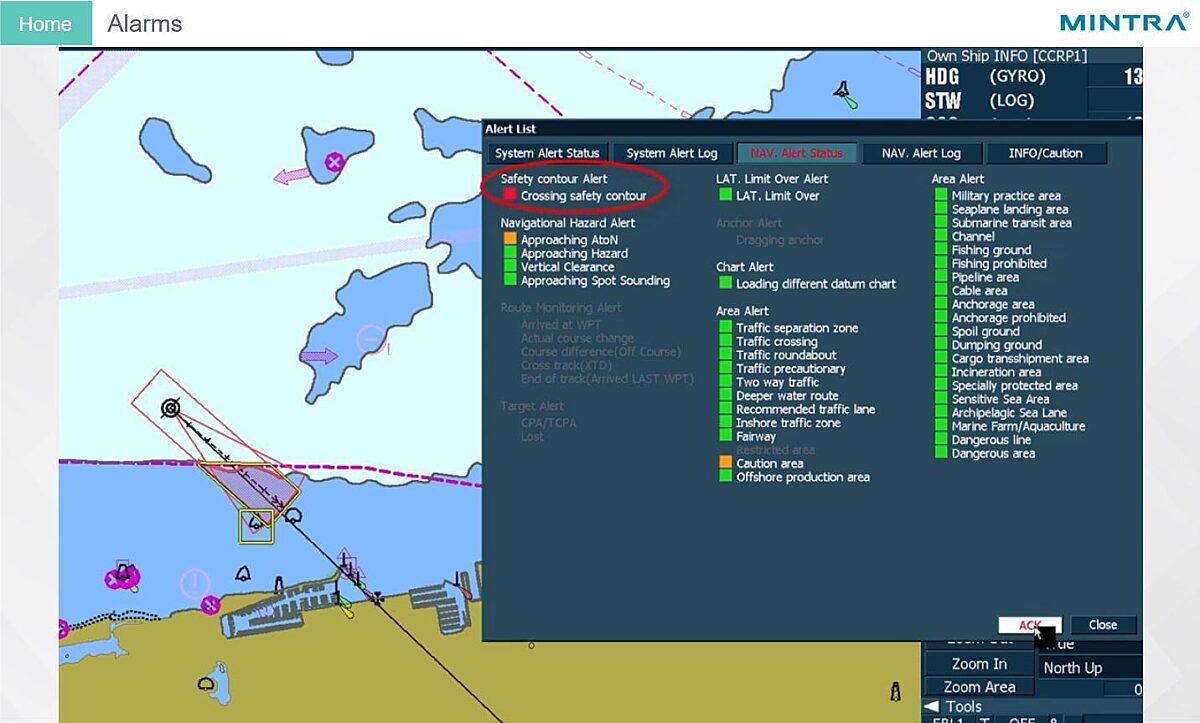Collapse the Tools panel arrow
This screenshot has height=723, width=1200.
pos(930,707)
